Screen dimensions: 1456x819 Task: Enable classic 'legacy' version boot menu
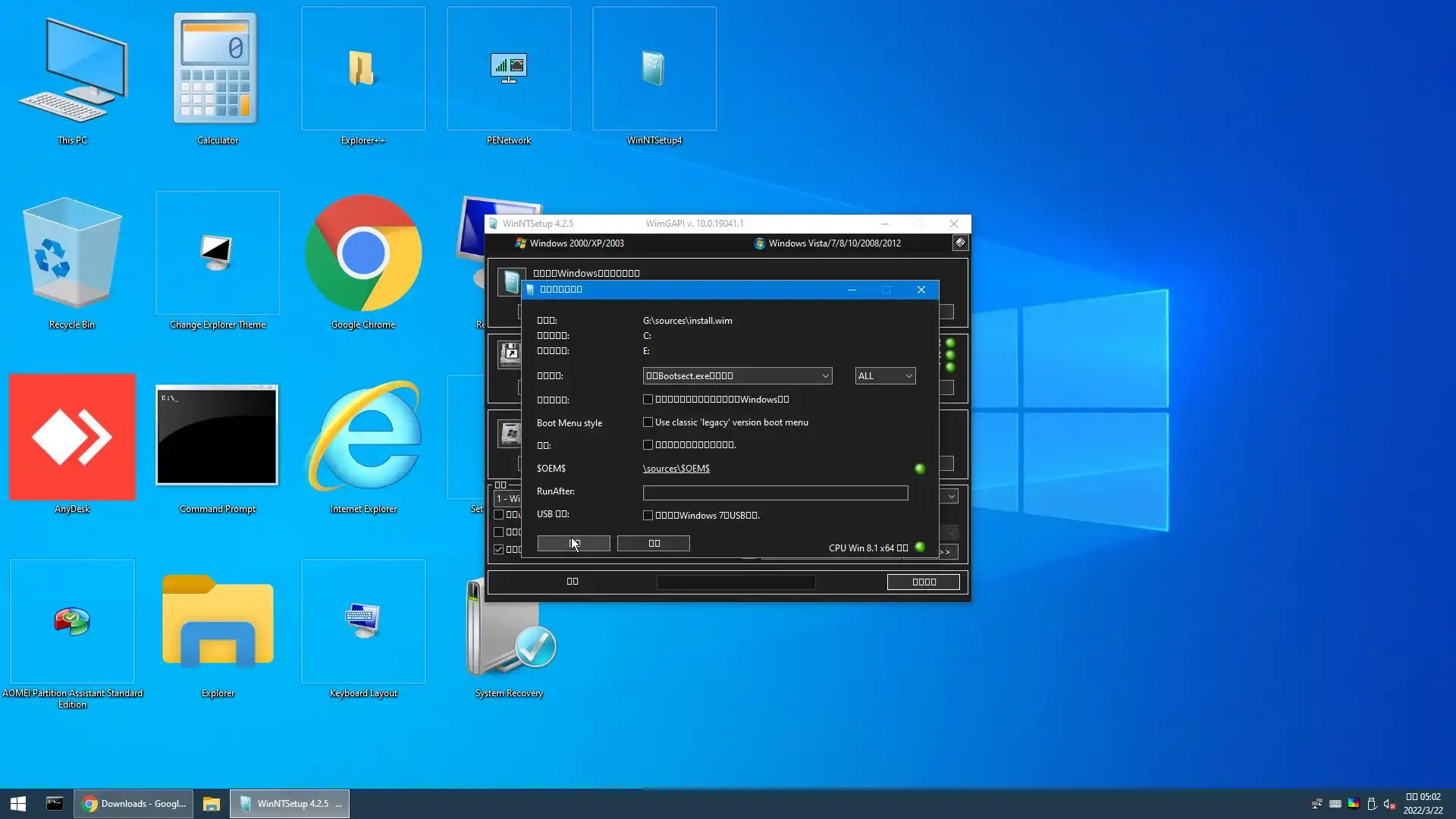[x=648, y=422]
